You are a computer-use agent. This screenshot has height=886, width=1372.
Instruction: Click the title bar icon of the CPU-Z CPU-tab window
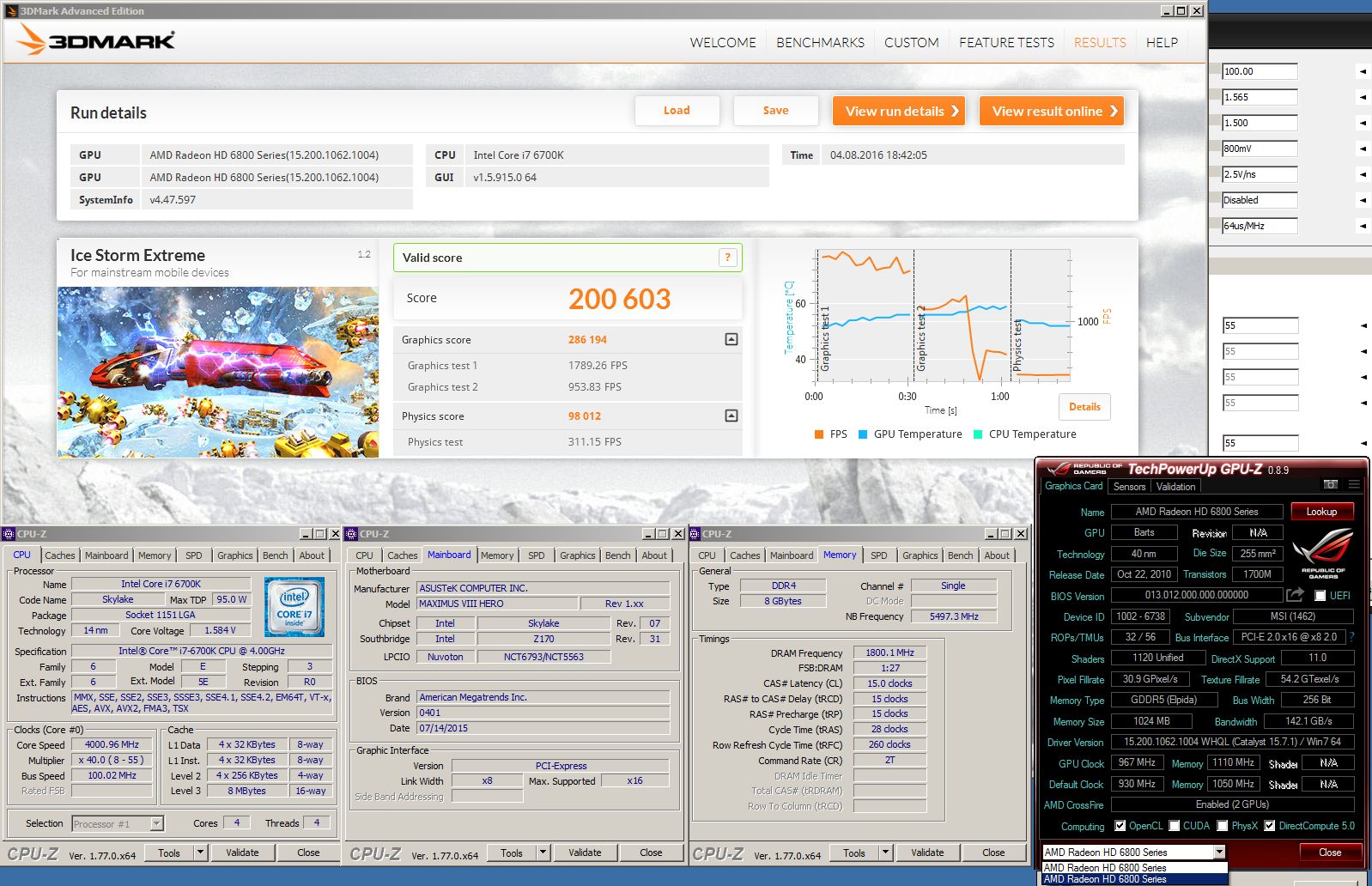pyautogui.click(x=9, y=533)
